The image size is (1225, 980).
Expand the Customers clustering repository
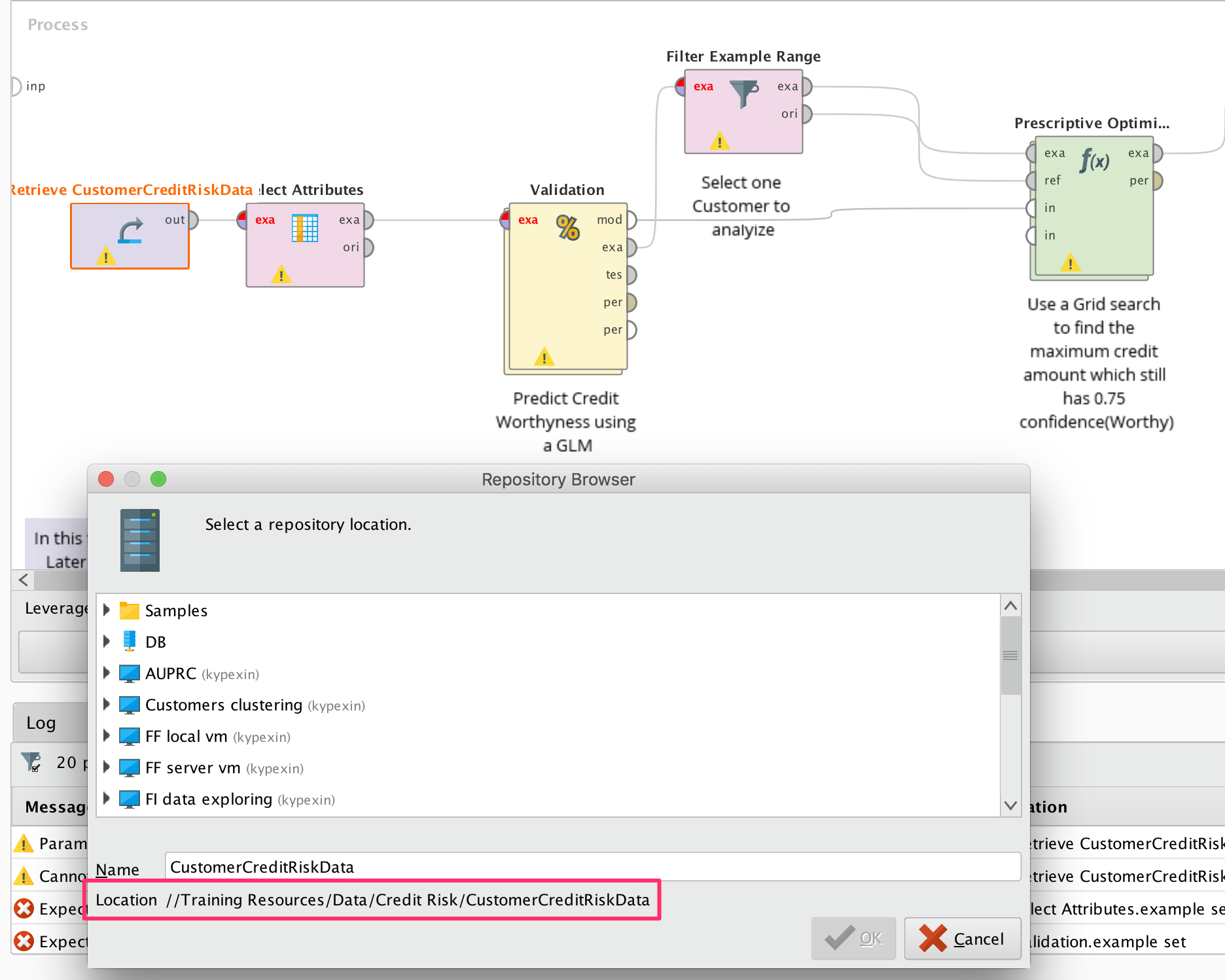coord(107,704)
